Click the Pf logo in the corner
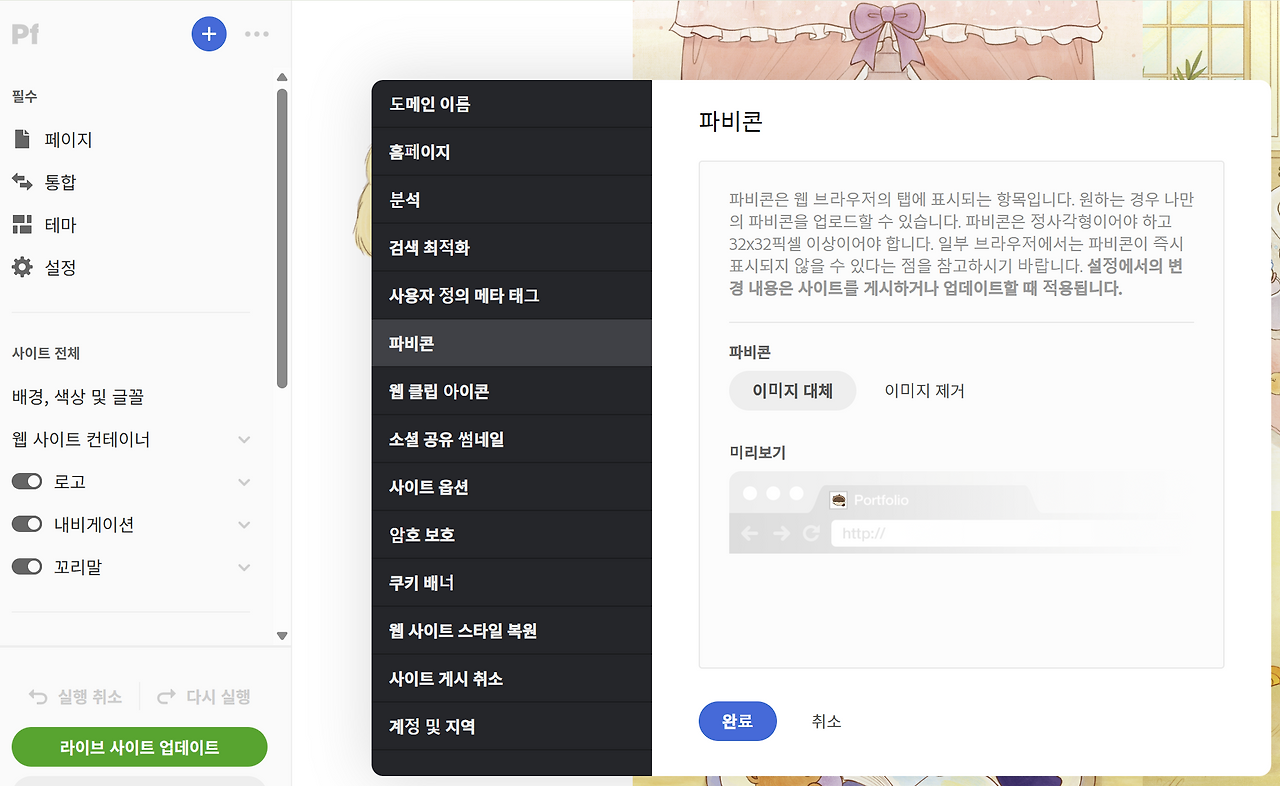Viewport: 1280px width, 786px height. tap(24, 33)
